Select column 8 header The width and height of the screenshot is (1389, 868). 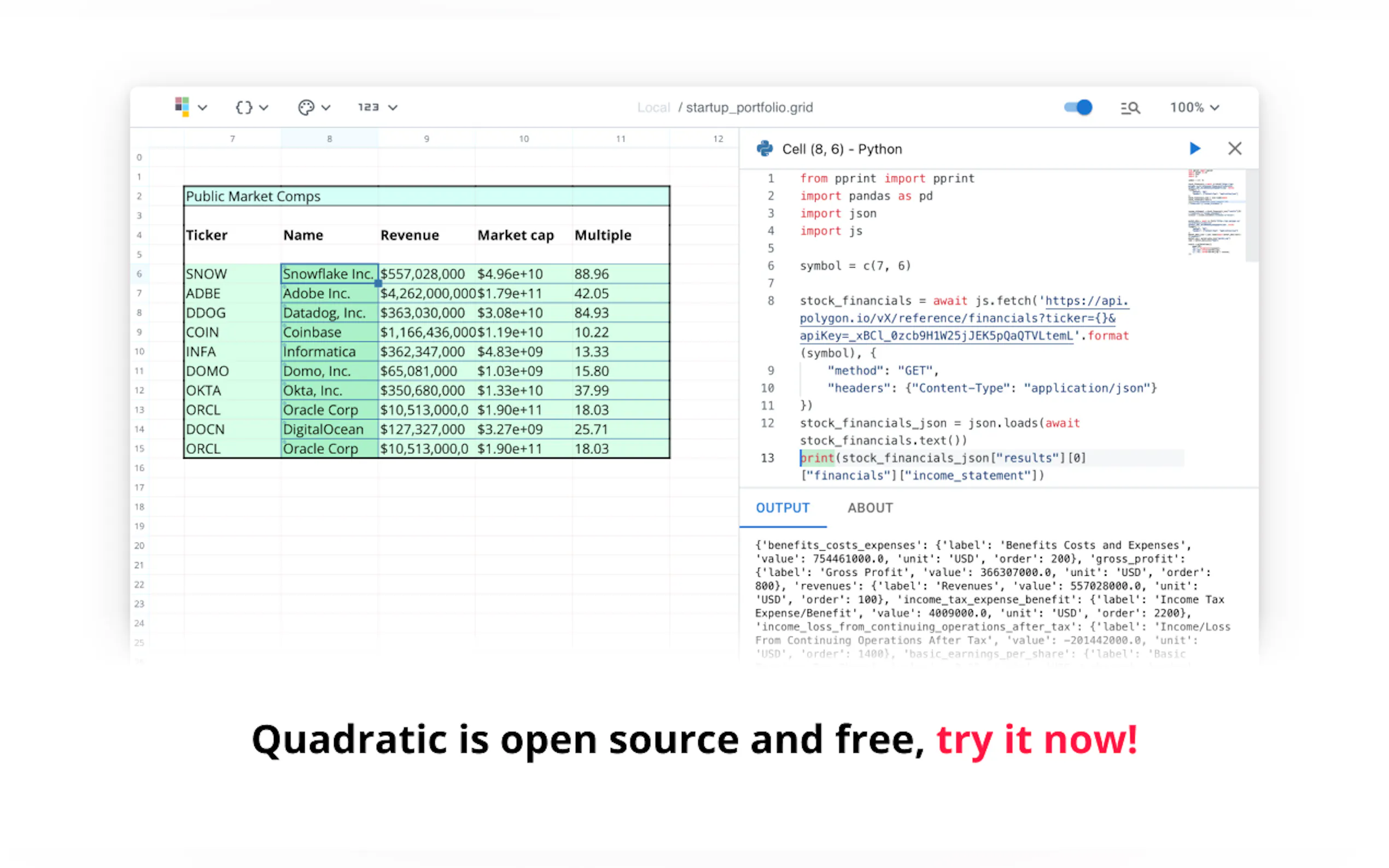tap(329, 138)
